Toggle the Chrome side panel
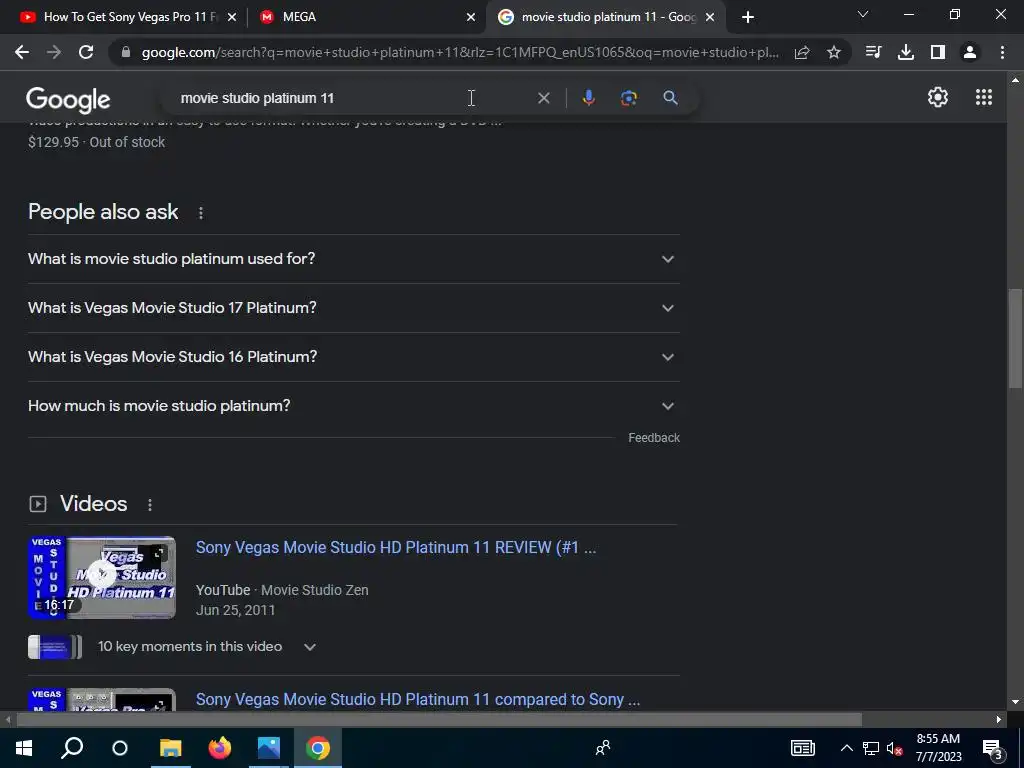The width and height of the screenshot is (1024, 768). [938, 52]
